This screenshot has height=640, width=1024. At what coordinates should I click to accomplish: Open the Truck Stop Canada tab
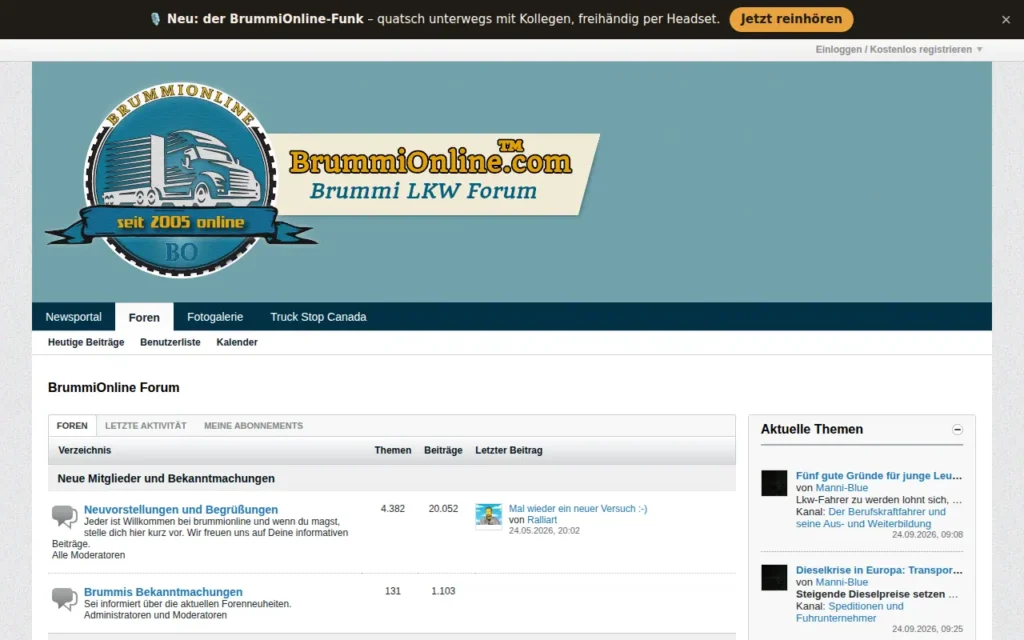click(318, 317)
